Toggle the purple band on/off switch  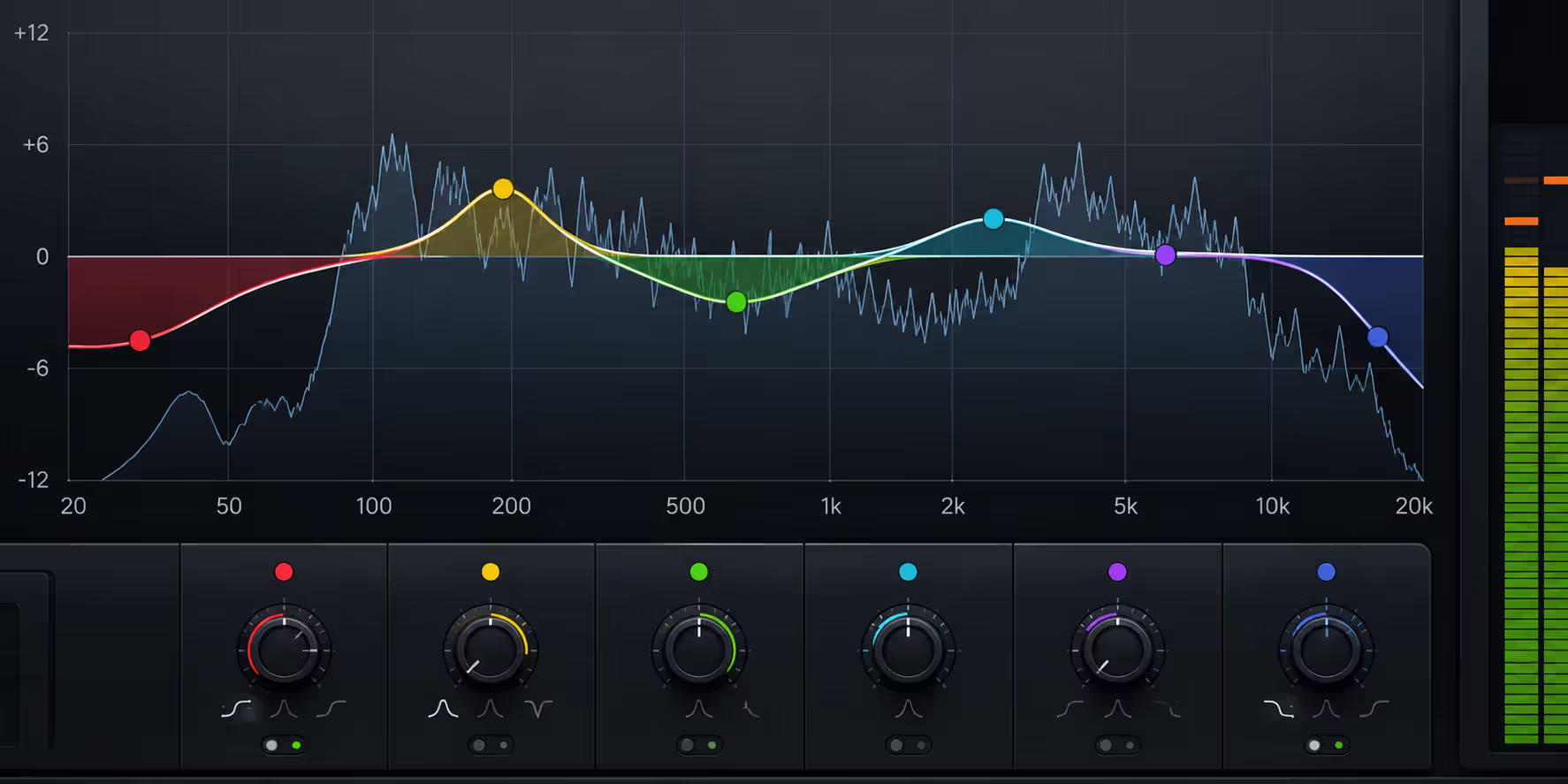[1117, 745]
